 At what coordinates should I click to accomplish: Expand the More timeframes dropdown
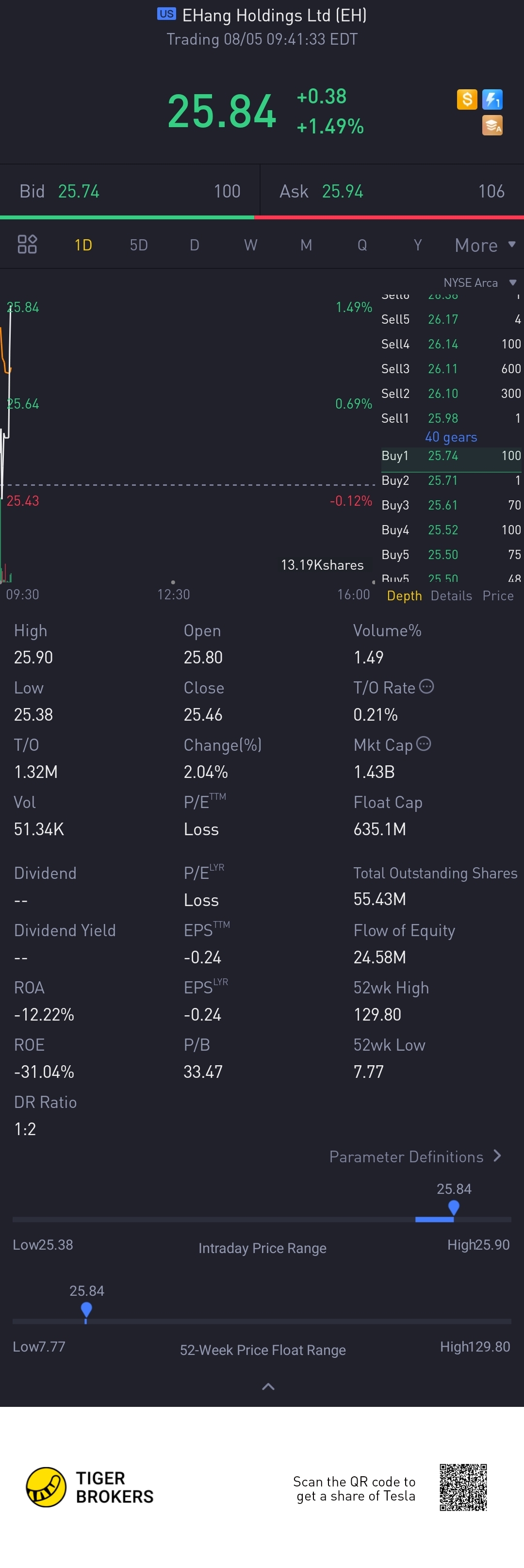click(x=485, y=245)
